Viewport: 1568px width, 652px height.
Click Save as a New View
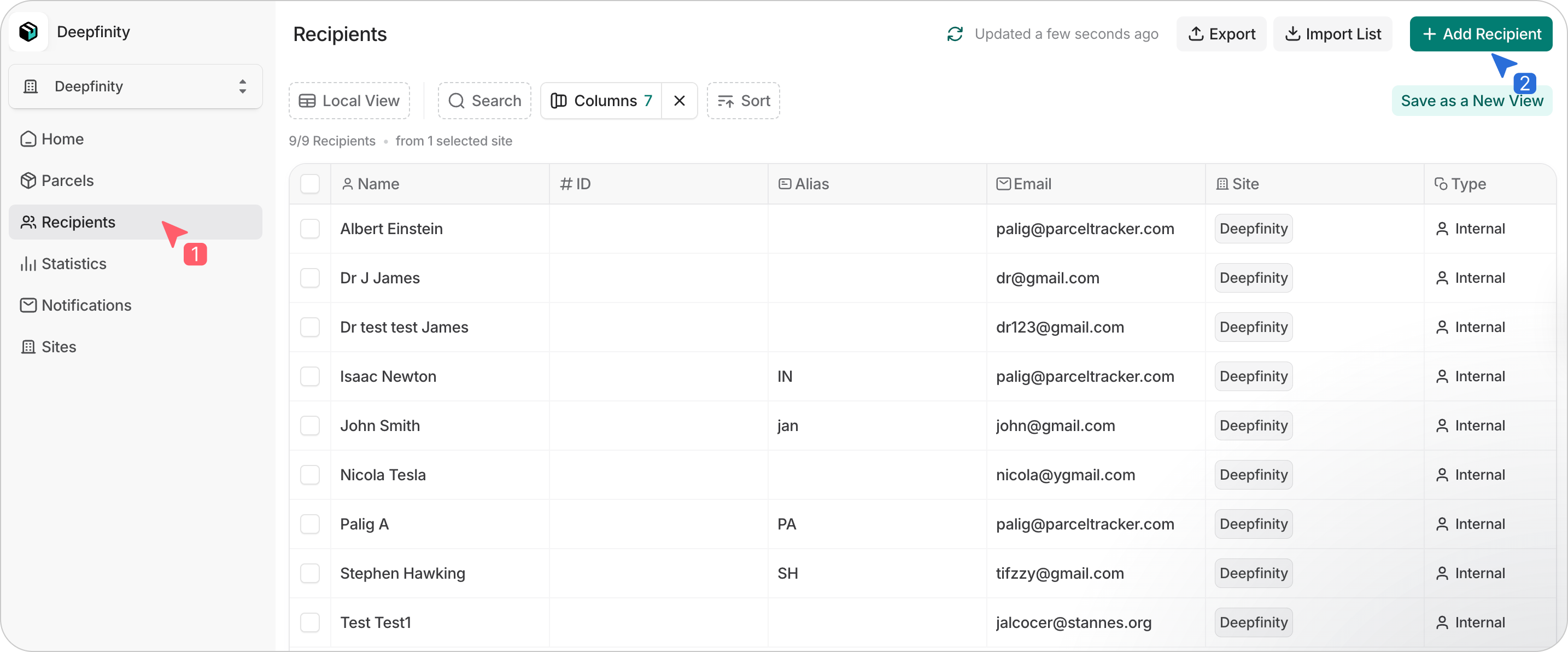click(1471, 101)
